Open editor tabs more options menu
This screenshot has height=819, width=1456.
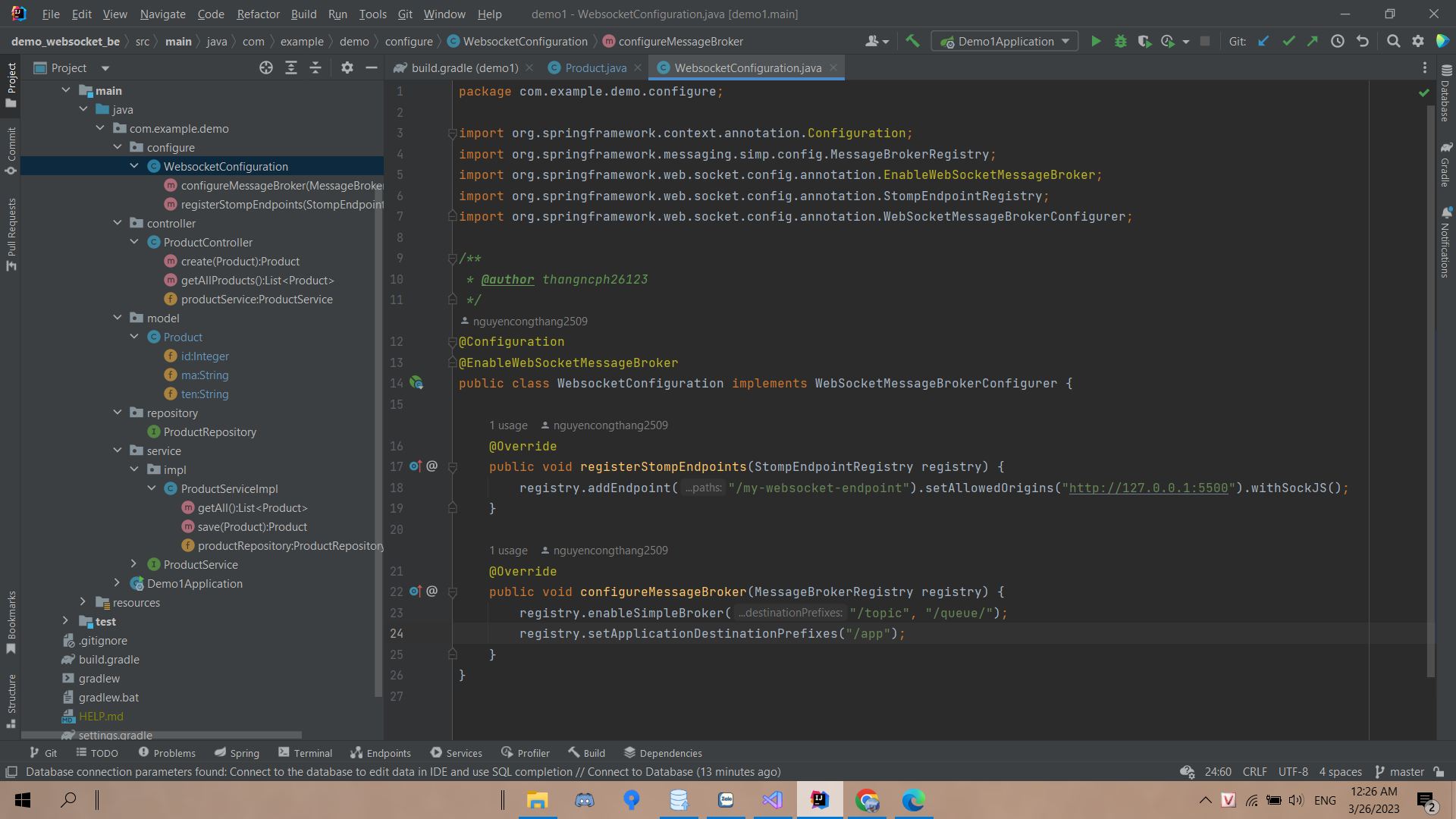point(1425,68)
